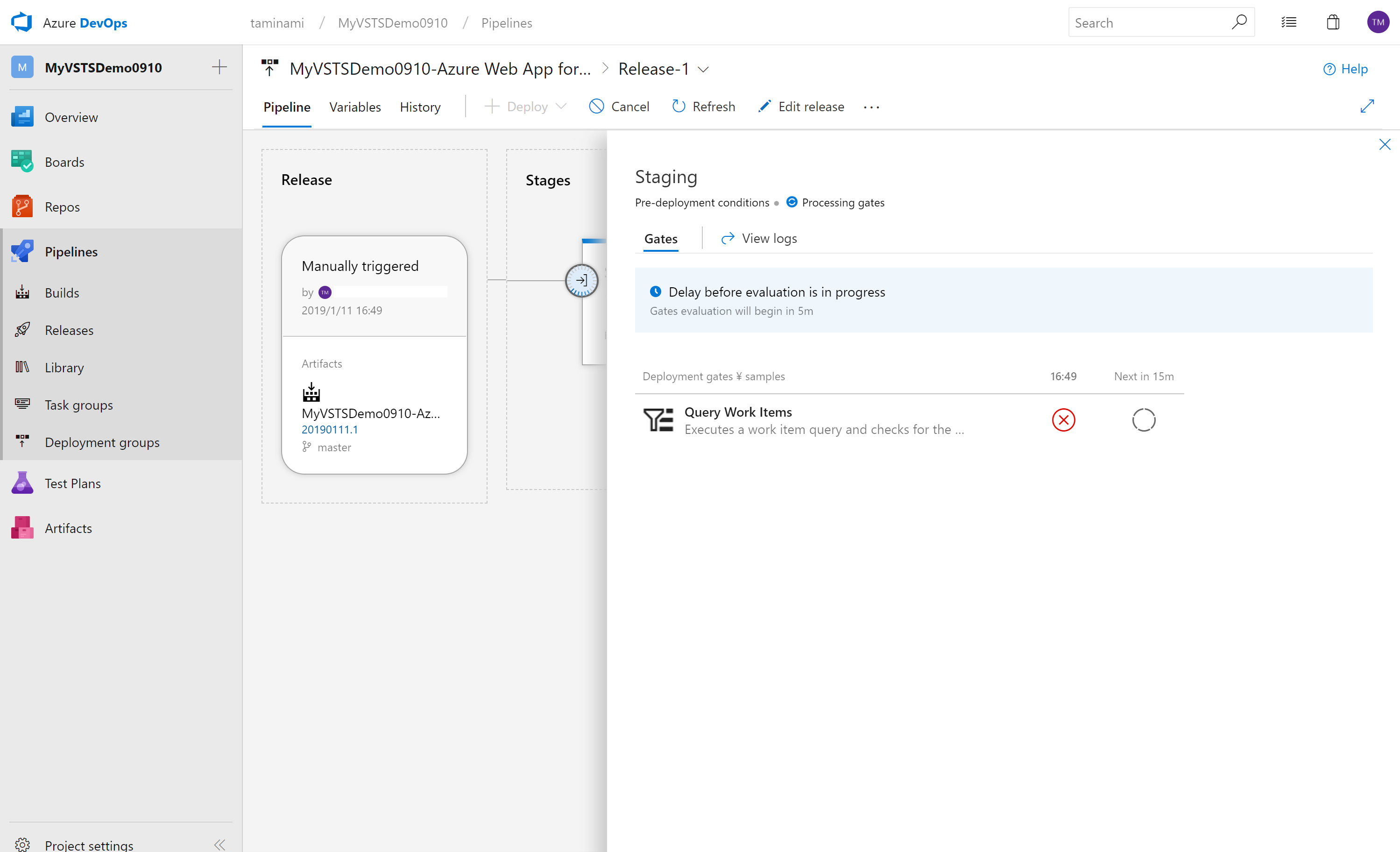Click the shopping bag marketplace icon
The height and width of the screenshot is (852, 1400).
[1332, 22]
